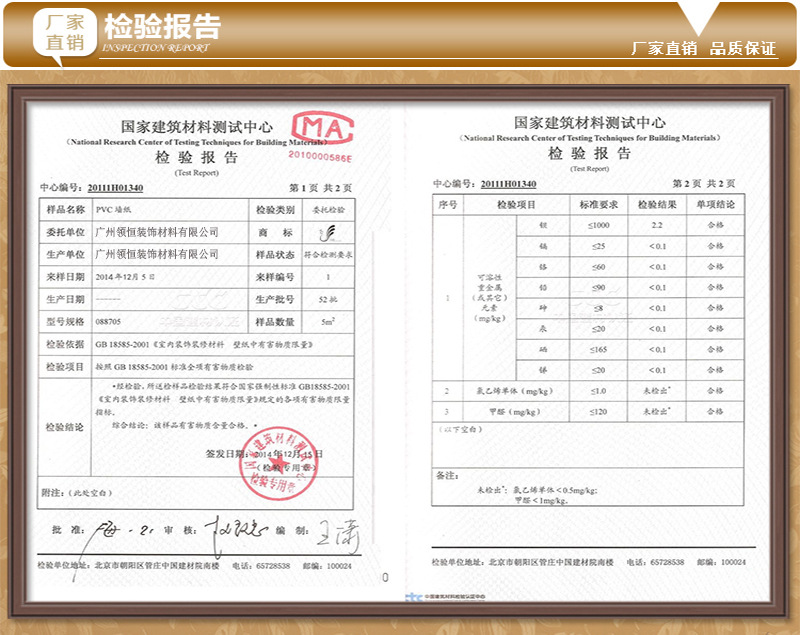
Task: Click the 编制 preparer signature
Action: click(338, 536)
